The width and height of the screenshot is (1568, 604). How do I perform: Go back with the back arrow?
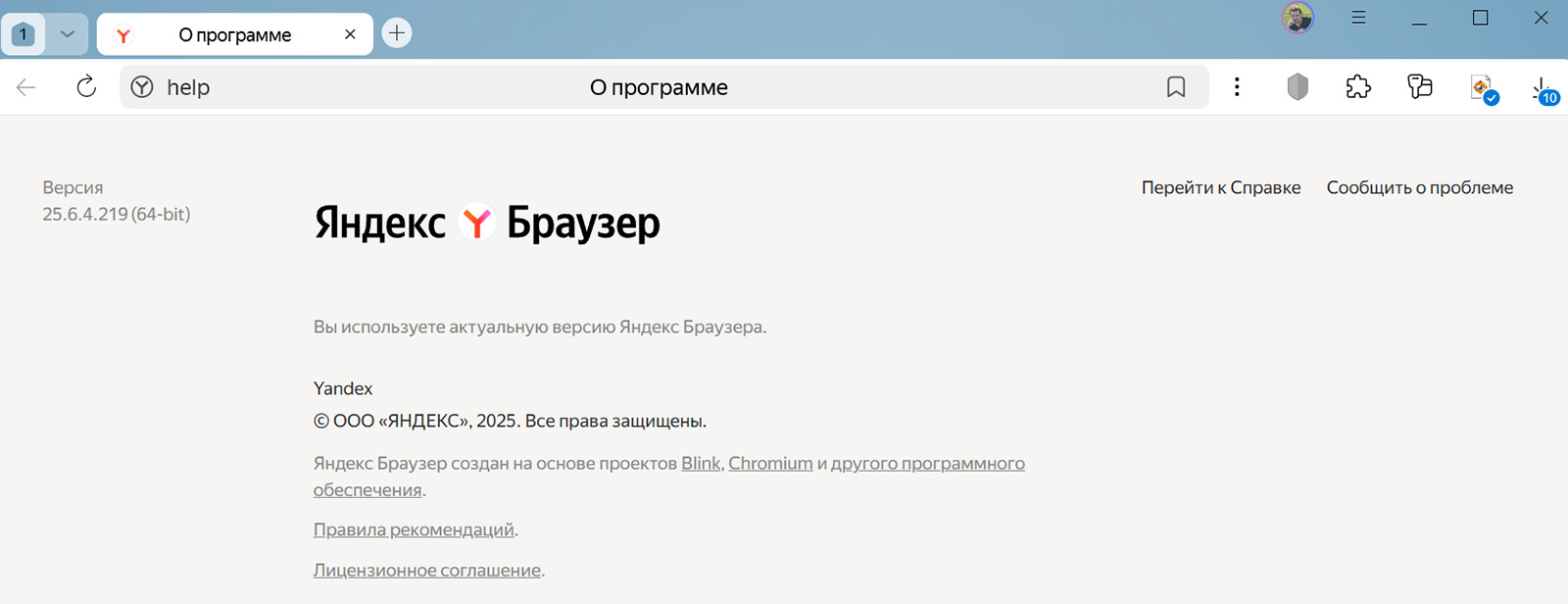click(x=26, y=87)
